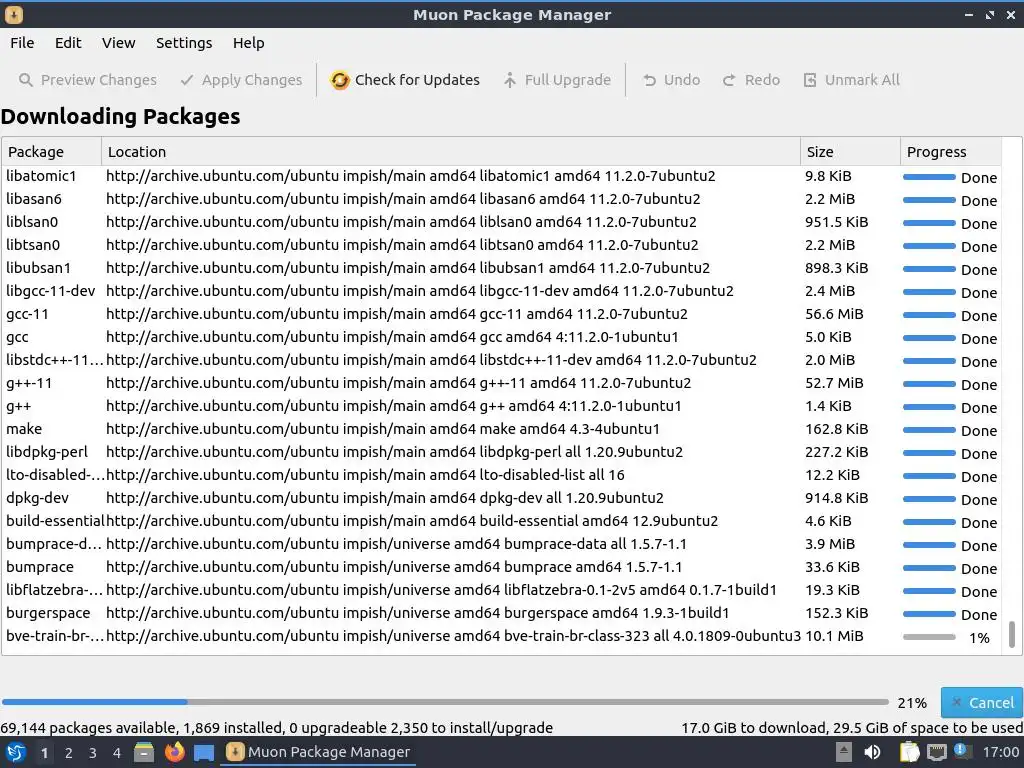The image size is (1024, 768).
Task: Click the network monitor icon in tray
Action: click(x=936, y=752)
